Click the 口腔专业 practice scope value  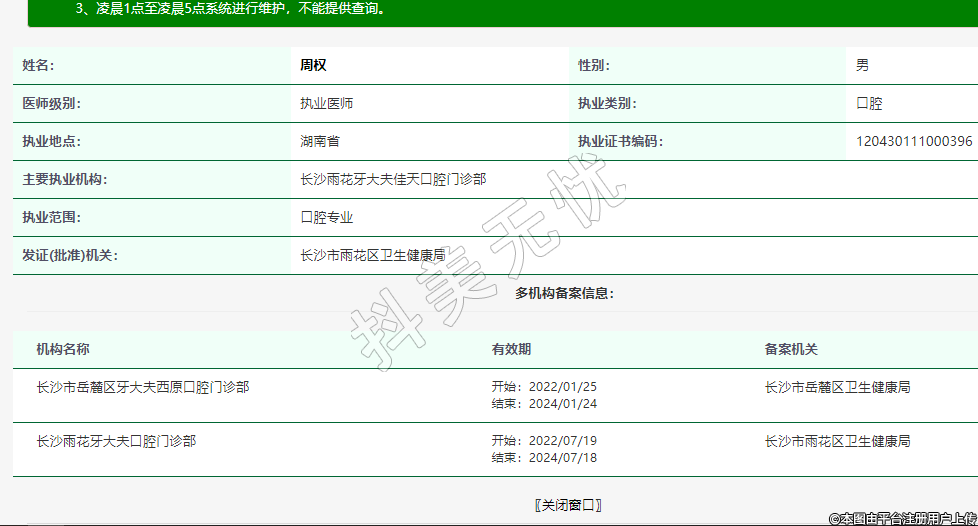326,217
